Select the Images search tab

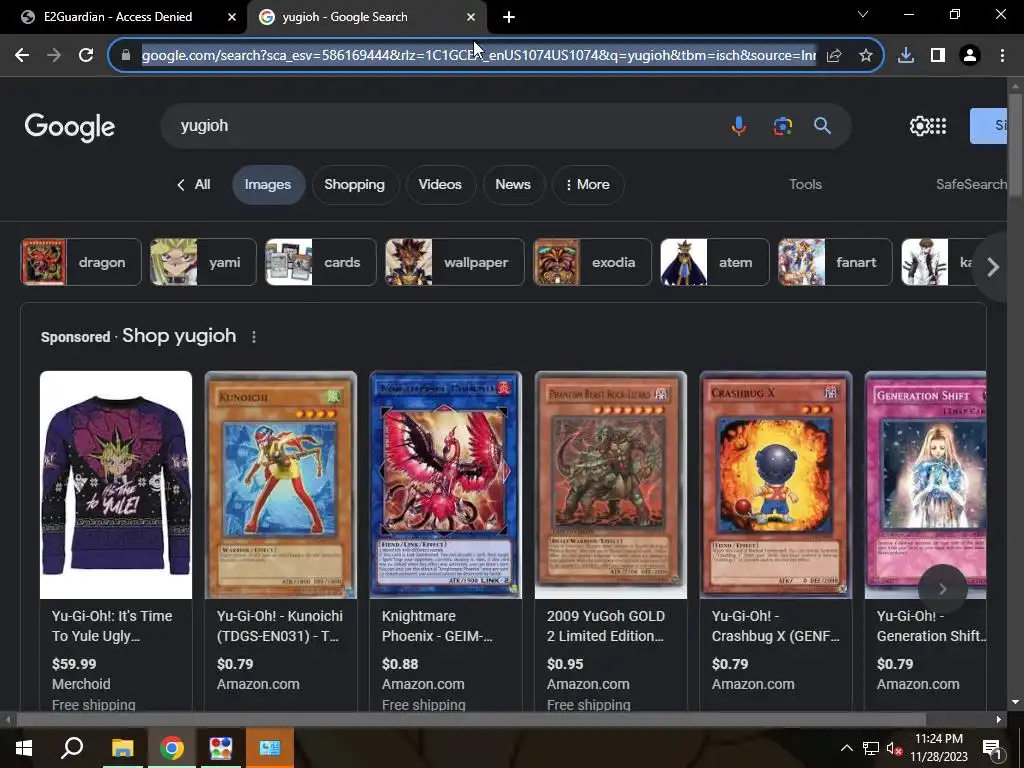tap(268, 185)
